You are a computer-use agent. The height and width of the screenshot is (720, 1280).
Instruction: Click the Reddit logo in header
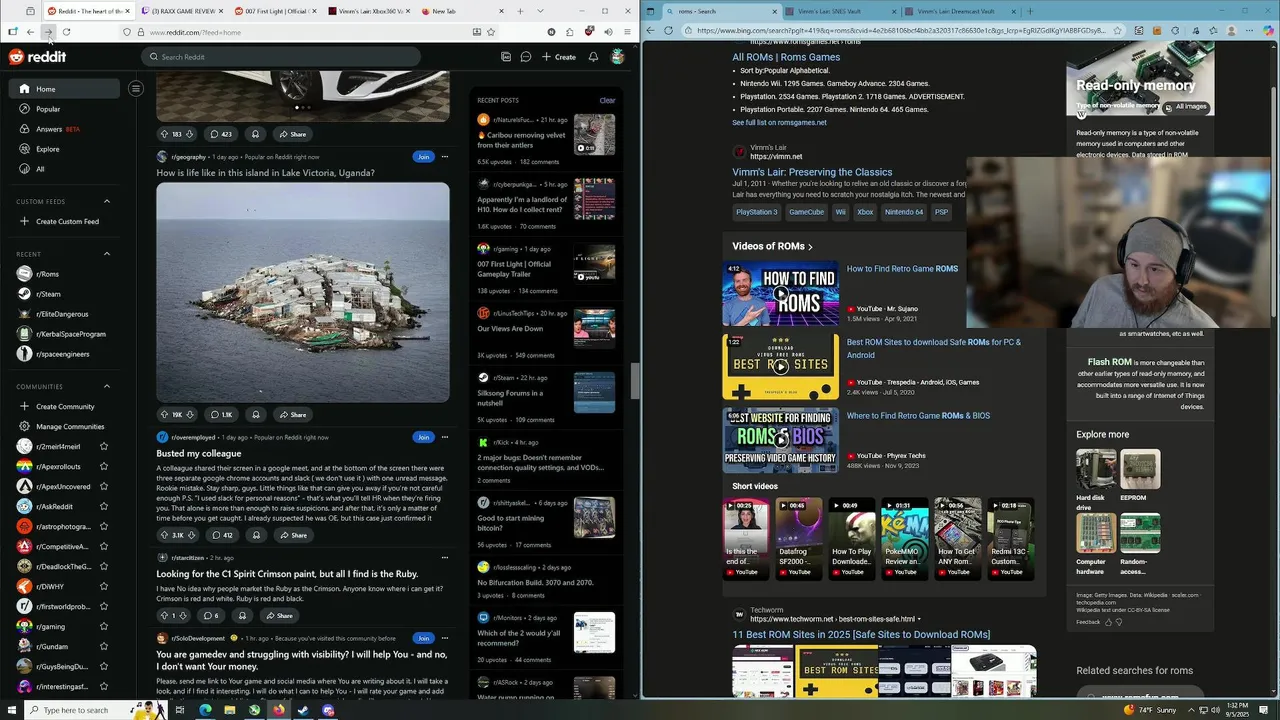click(x=37, y=57)
